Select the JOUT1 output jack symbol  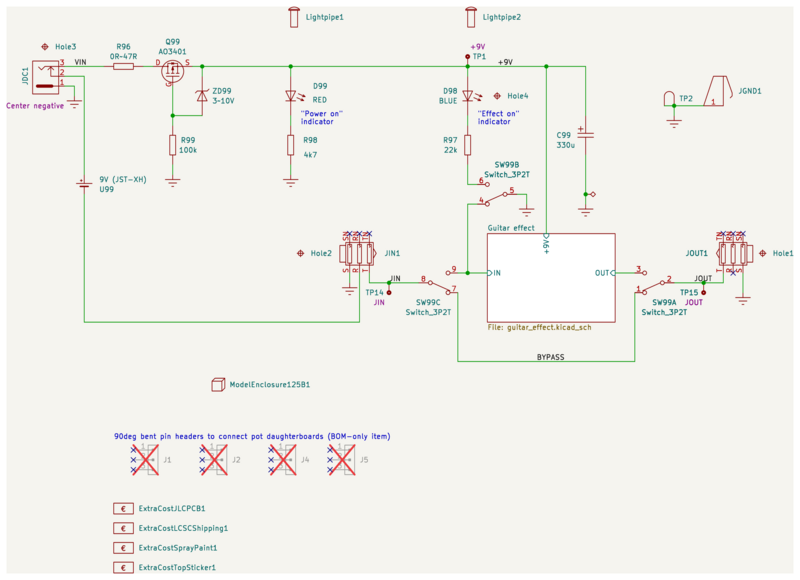734,254
